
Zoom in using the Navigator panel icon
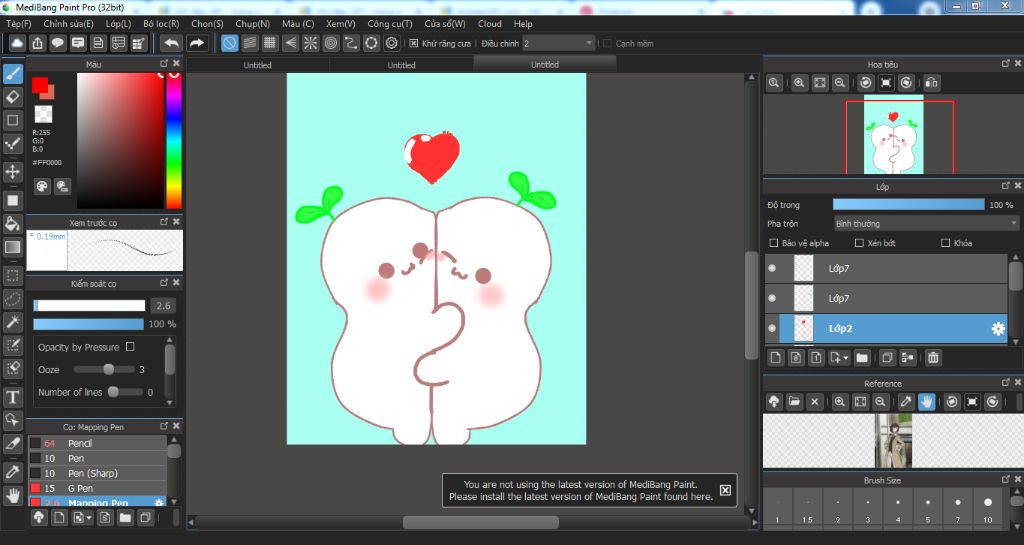click(x=799, y=83)
